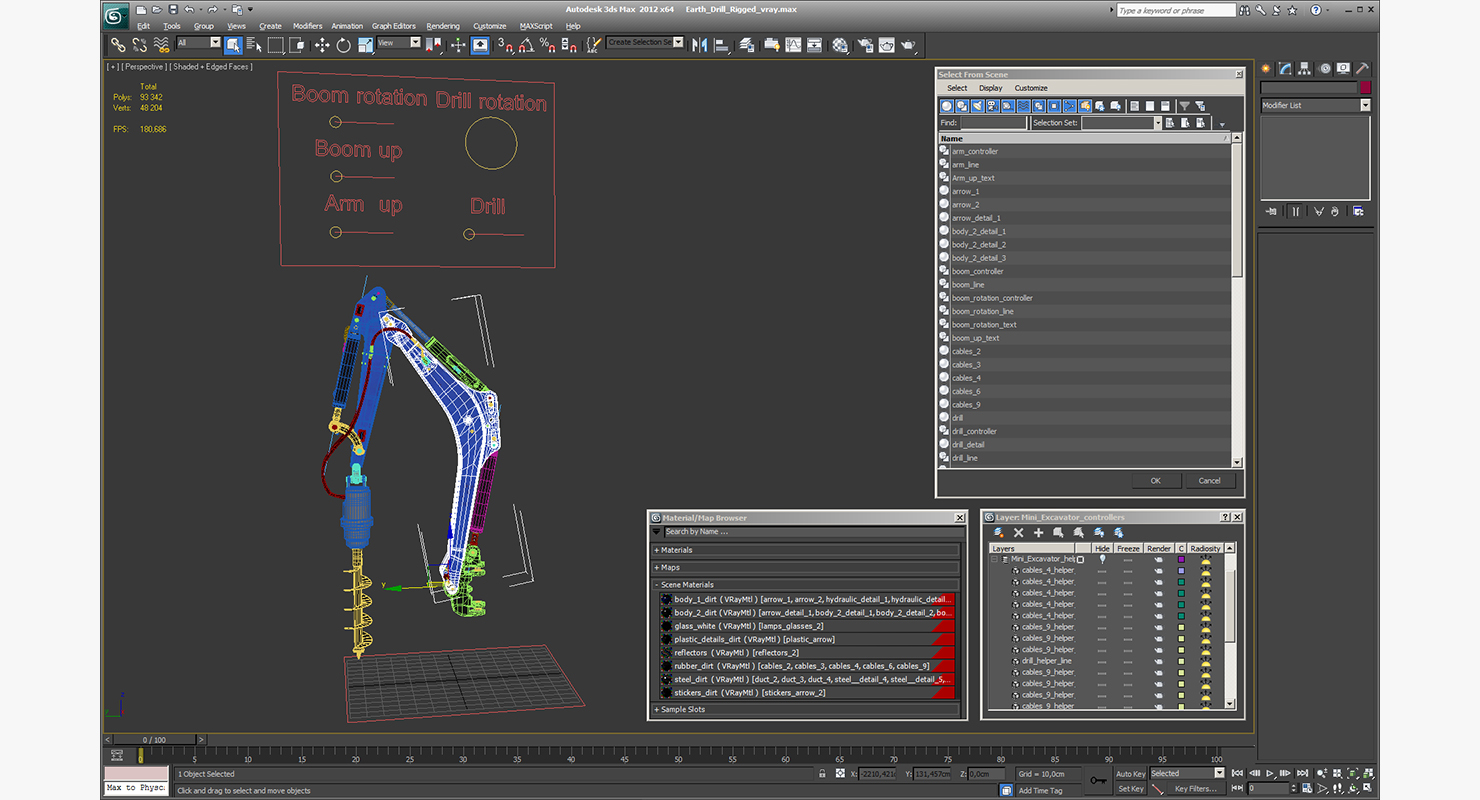The image size is (1480, 800).
Task: Open the Key Filters dialog
Action: pyautogui.click(x=1195, y=789)
